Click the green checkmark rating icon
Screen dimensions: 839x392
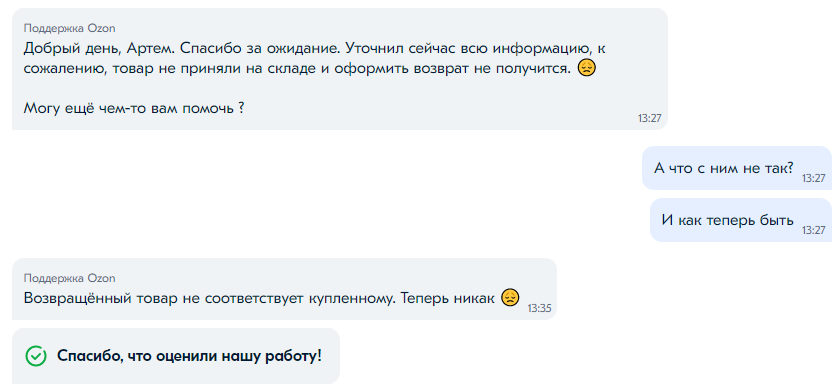tap(36, 356)
